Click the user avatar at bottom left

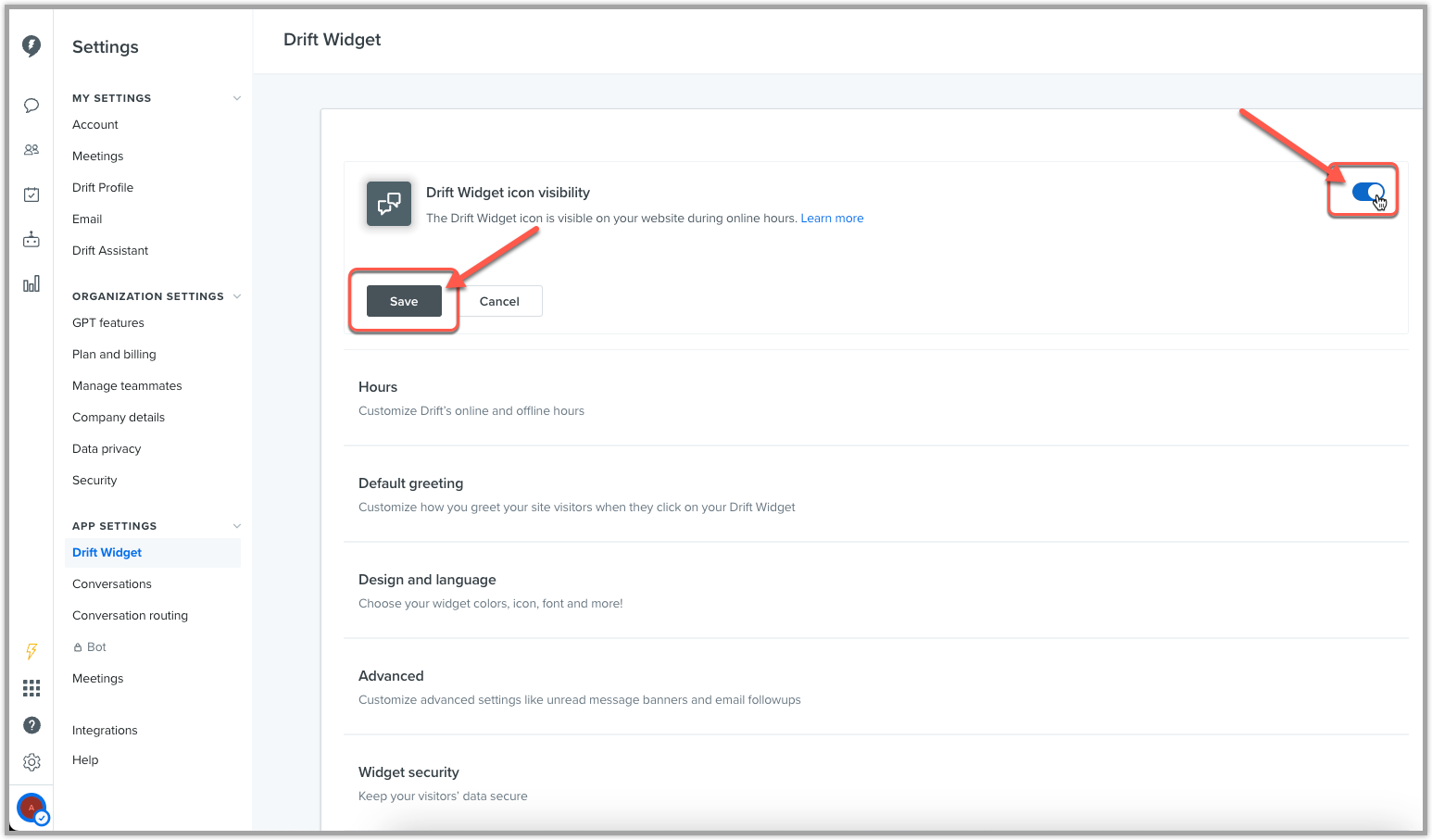click(32, 809)
